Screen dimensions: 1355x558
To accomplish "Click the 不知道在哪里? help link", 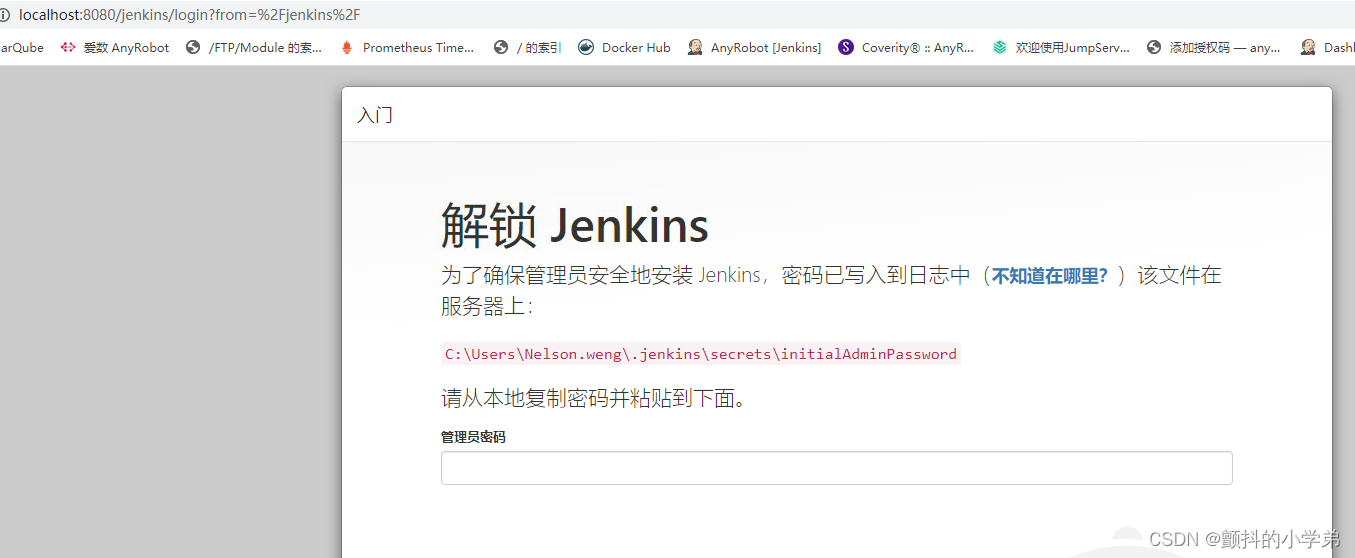I will (1049, 276).
